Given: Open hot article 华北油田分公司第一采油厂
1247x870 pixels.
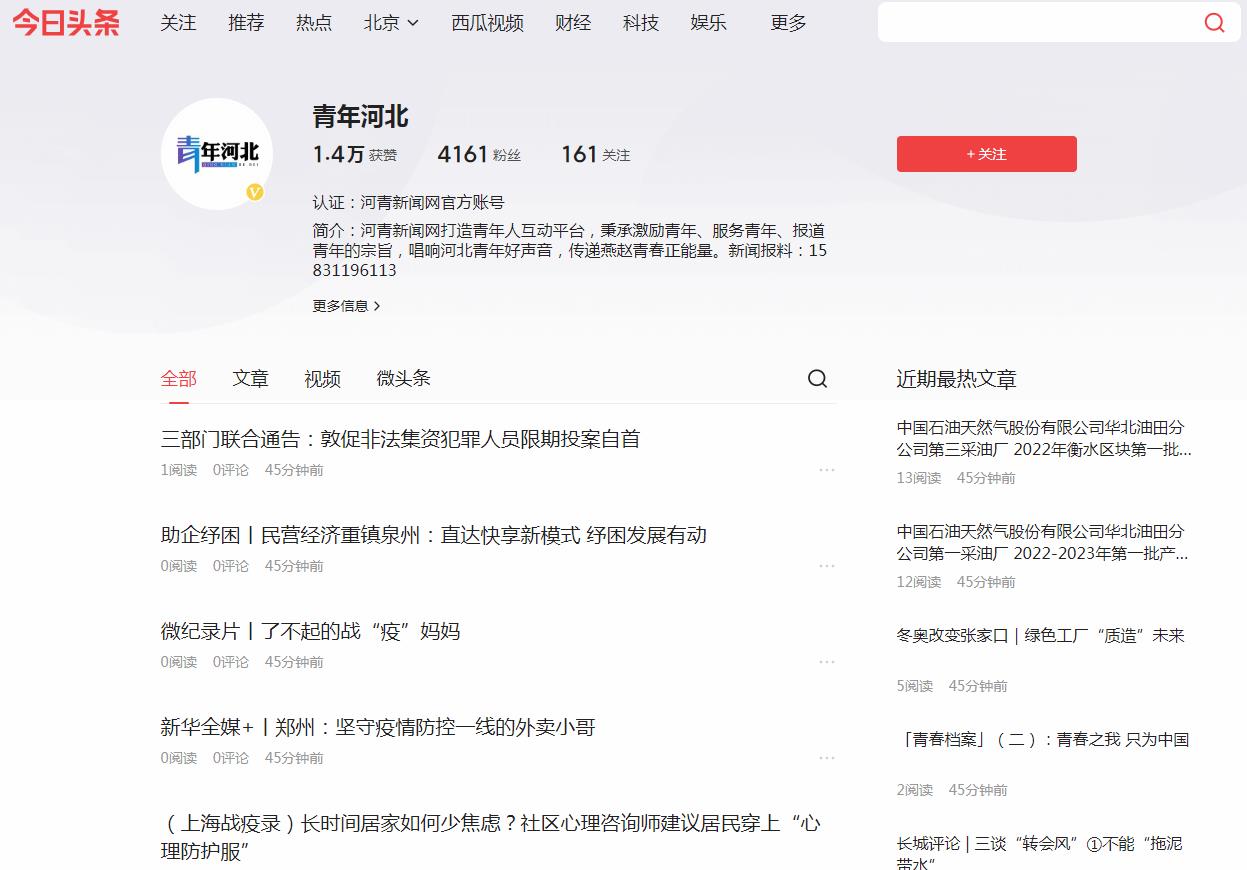Looking at the screenshot, I should point(1042,542).
